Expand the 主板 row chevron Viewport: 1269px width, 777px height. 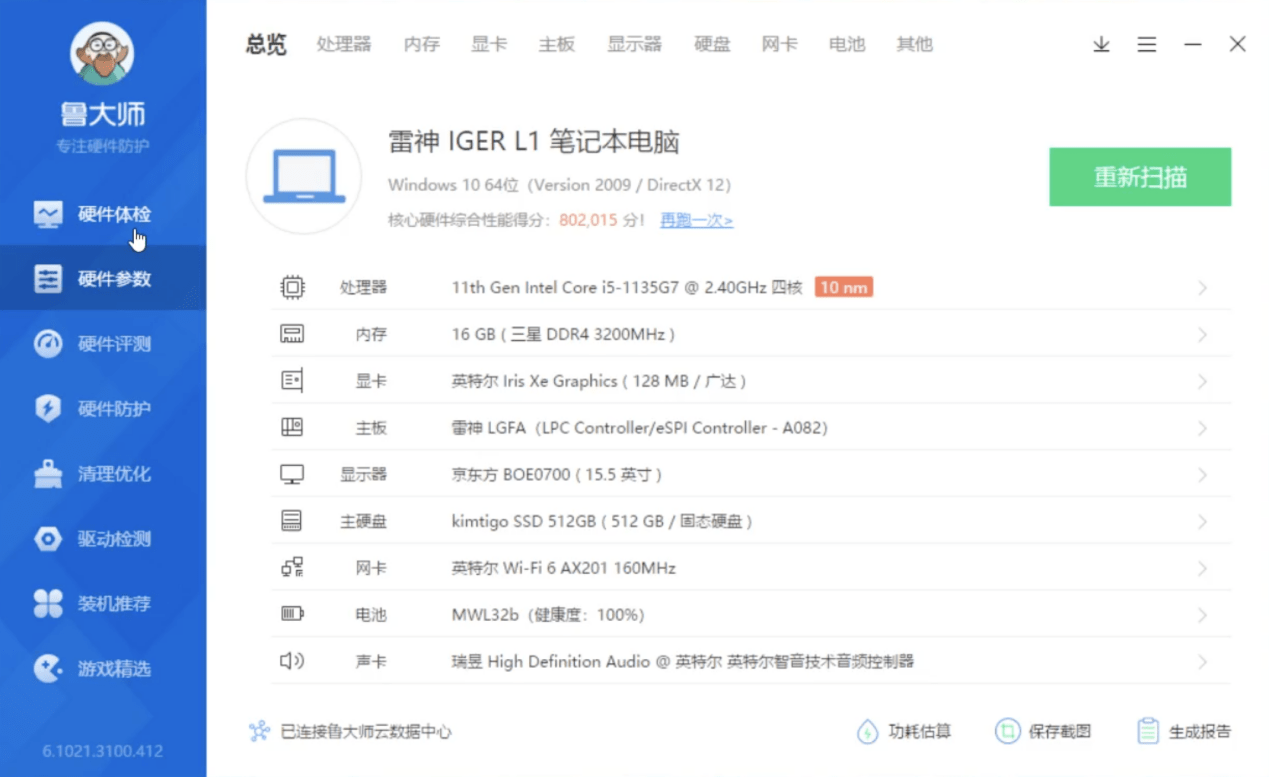tap(1202, 428)
